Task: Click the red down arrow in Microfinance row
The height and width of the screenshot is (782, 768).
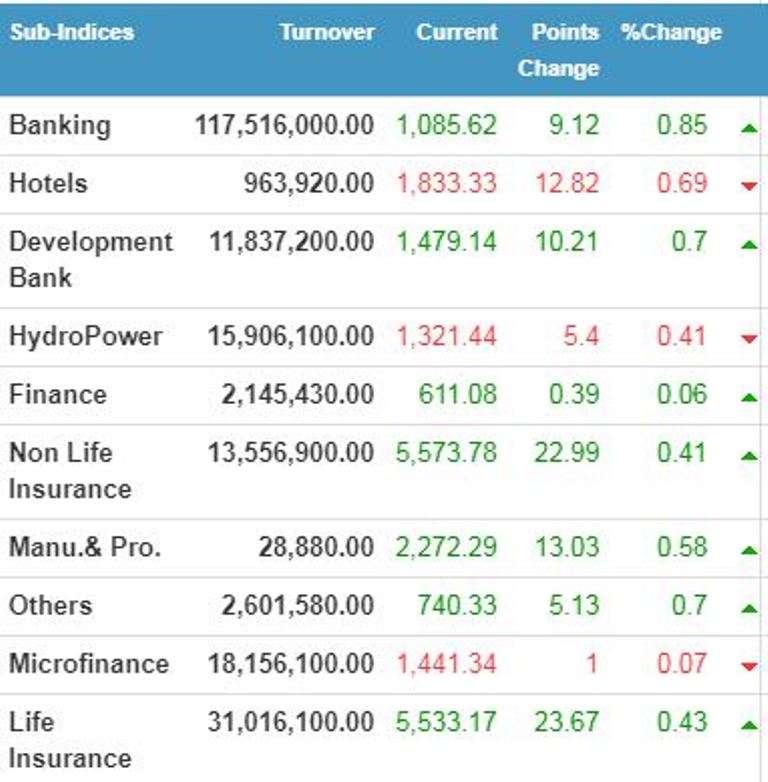Action: (x=748, y=666)
